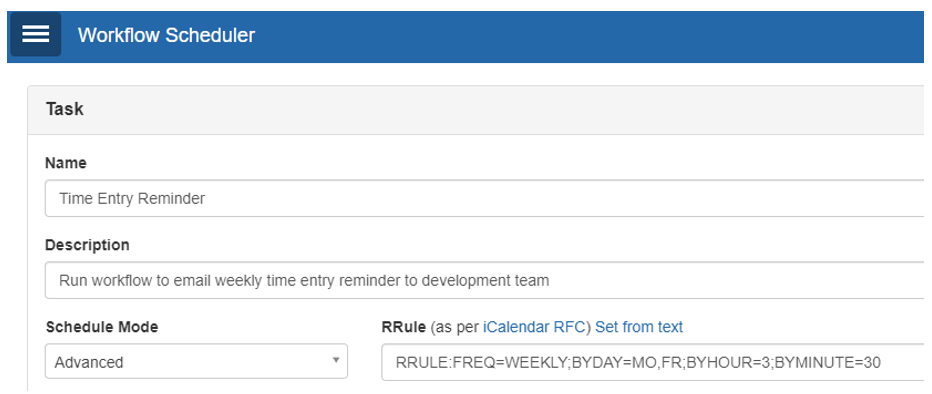Place cursor after BYMINUTE=30 in RRule

(882, 362)
